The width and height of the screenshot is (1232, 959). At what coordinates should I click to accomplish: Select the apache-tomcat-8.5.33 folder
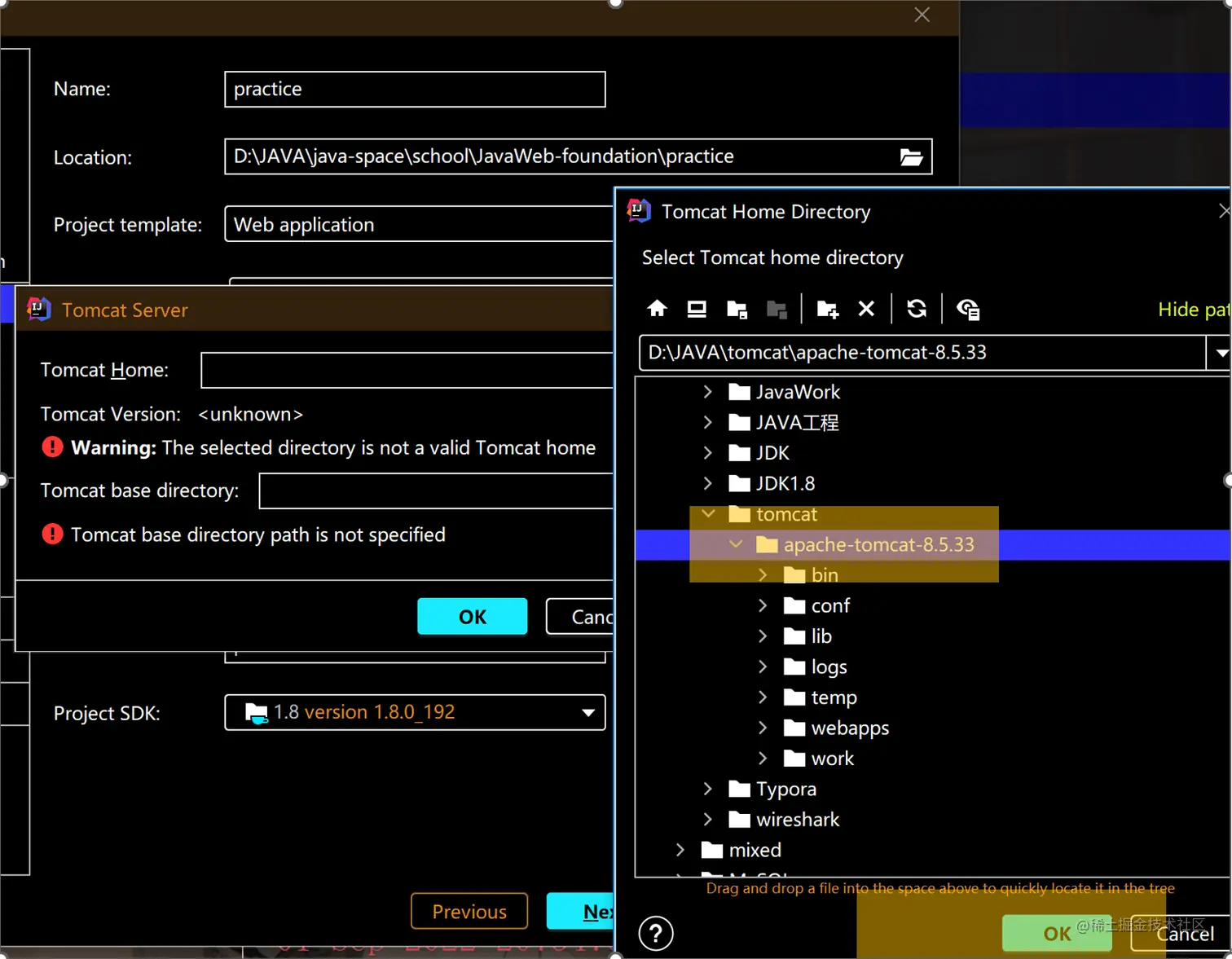pos(932,544)
